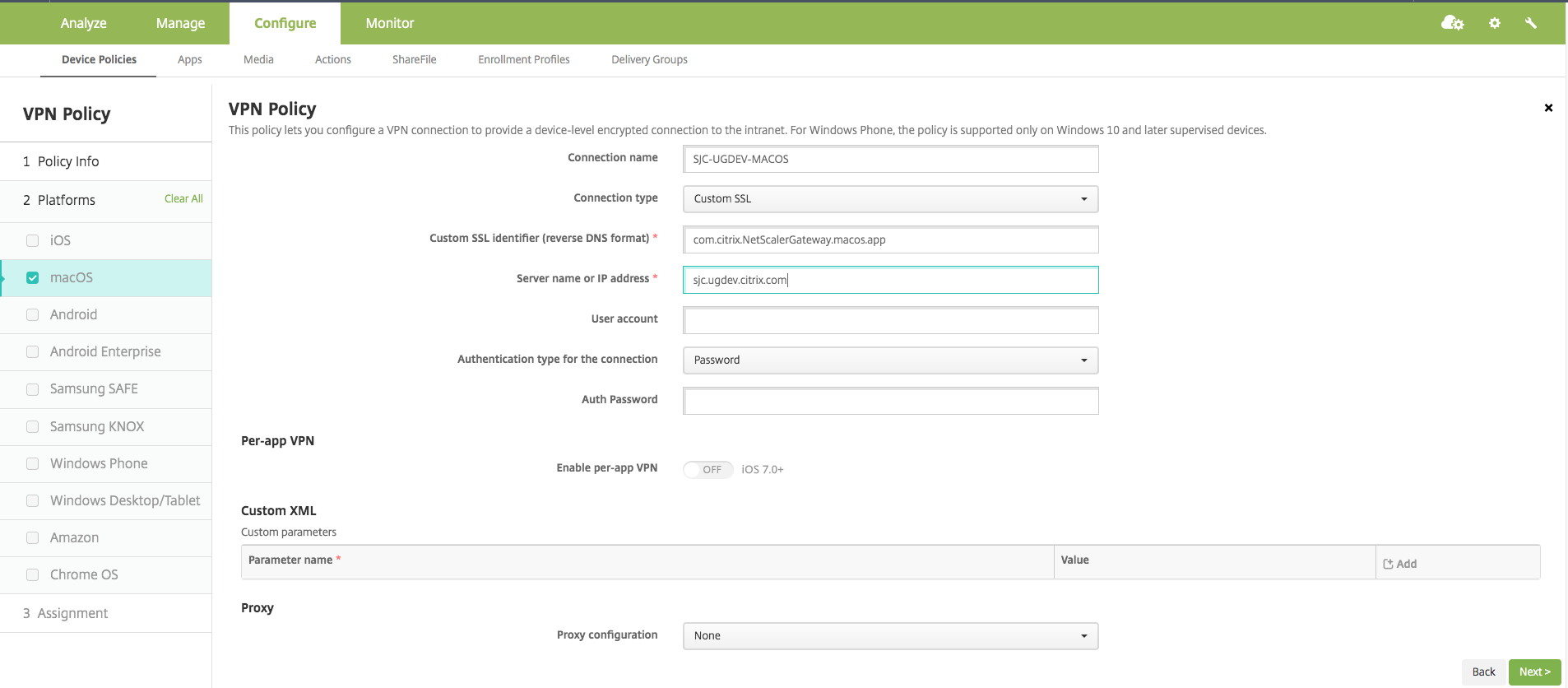The width and height of the screenshot is (1568, 688).
Task: Open the Connection type dropdown
Action: tap(890, 199)
